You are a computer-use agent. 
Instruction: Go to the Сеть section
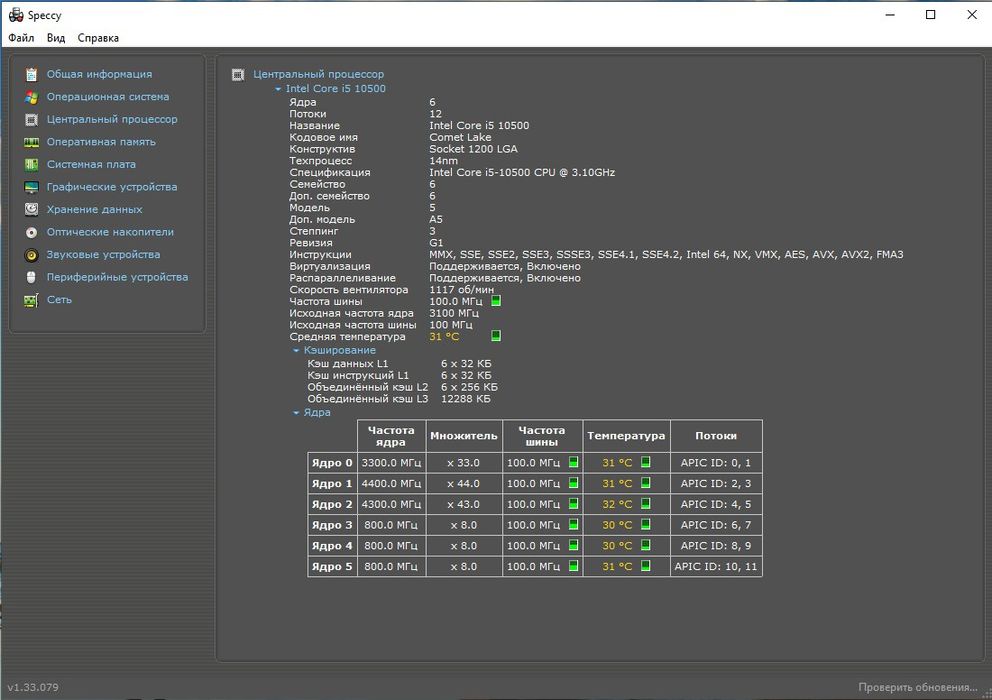coord(59,299)
